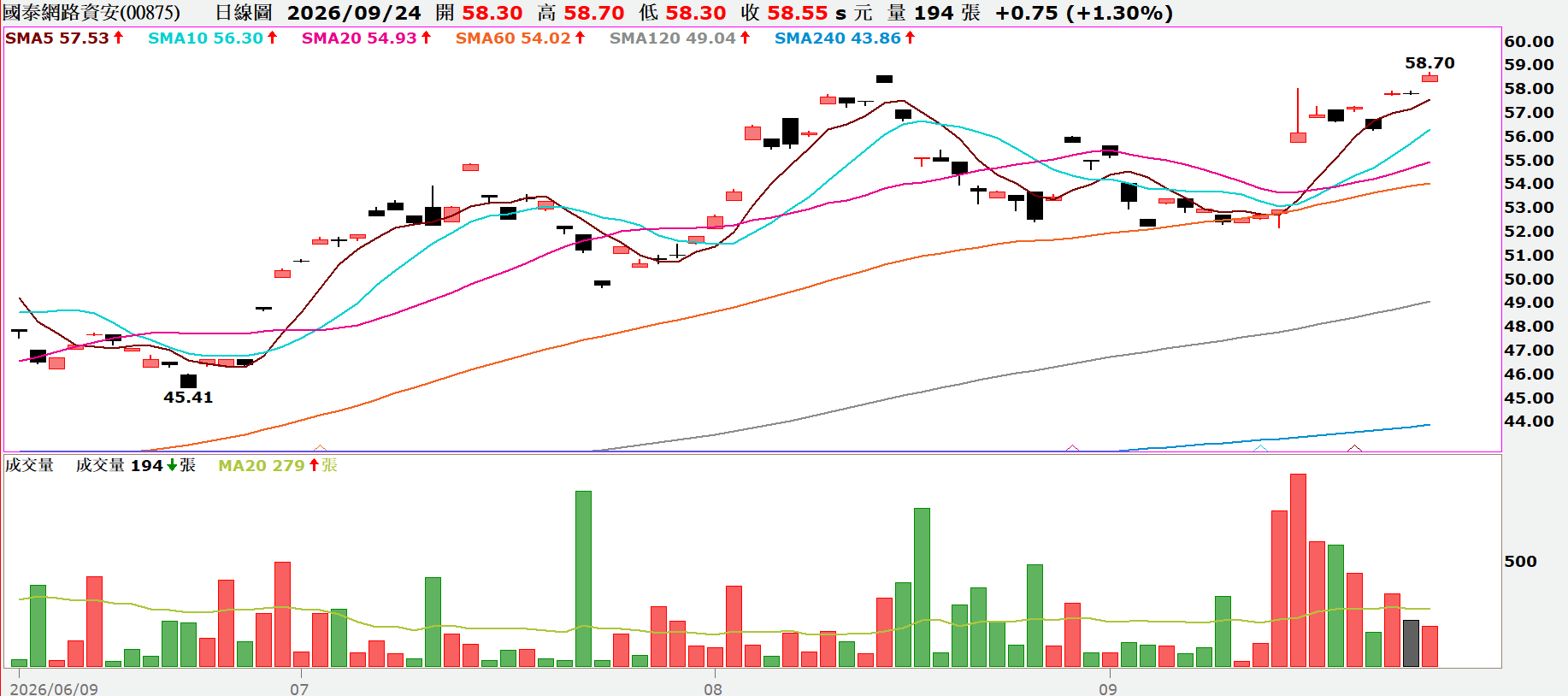Click the magenta triangle marker on the price baseline
The image size is (1568, 696).
click(1072, 448)
